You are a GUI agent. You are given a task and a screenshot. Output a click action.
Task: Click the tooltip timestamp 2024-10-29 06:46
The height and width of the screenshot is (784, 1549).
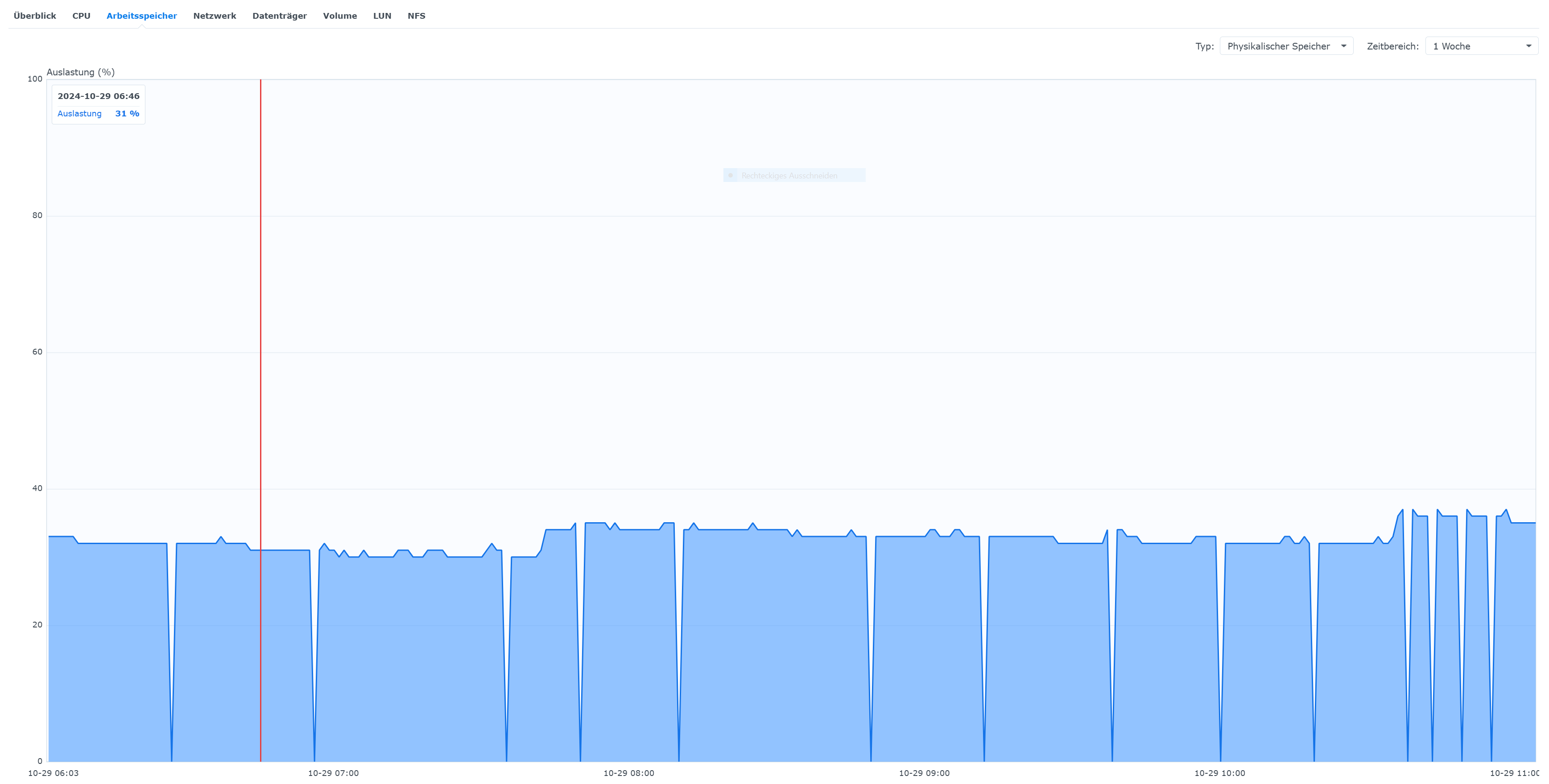[99, 96]
